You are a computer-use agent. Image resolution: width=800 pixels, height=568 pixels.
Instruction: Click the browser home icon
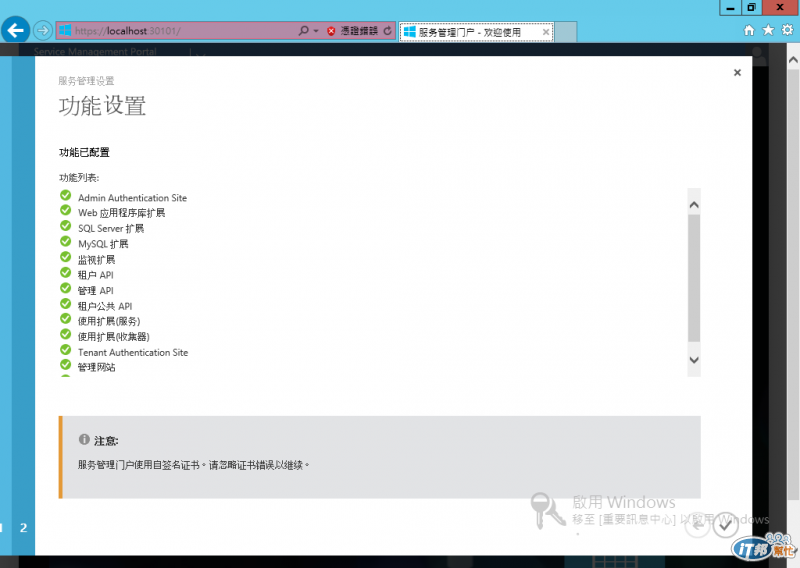pyautogui.click(x=749, y=31)
